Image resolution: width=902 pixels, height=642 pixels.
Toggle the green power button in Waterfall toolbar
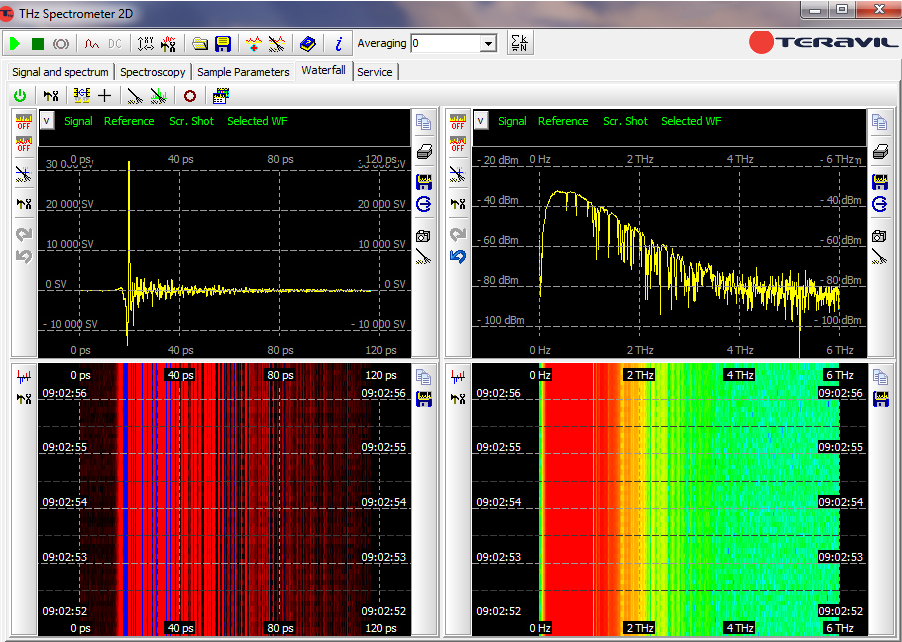[x=20, y=96]
